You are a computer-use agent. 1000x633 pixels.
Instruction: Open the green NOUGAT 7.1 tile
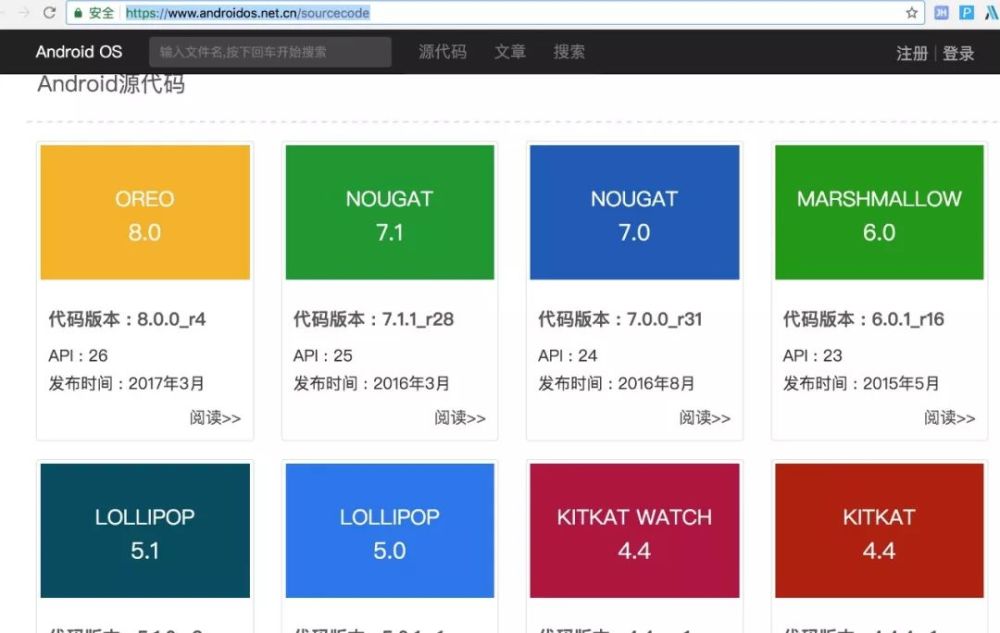(x=390, y=212)
